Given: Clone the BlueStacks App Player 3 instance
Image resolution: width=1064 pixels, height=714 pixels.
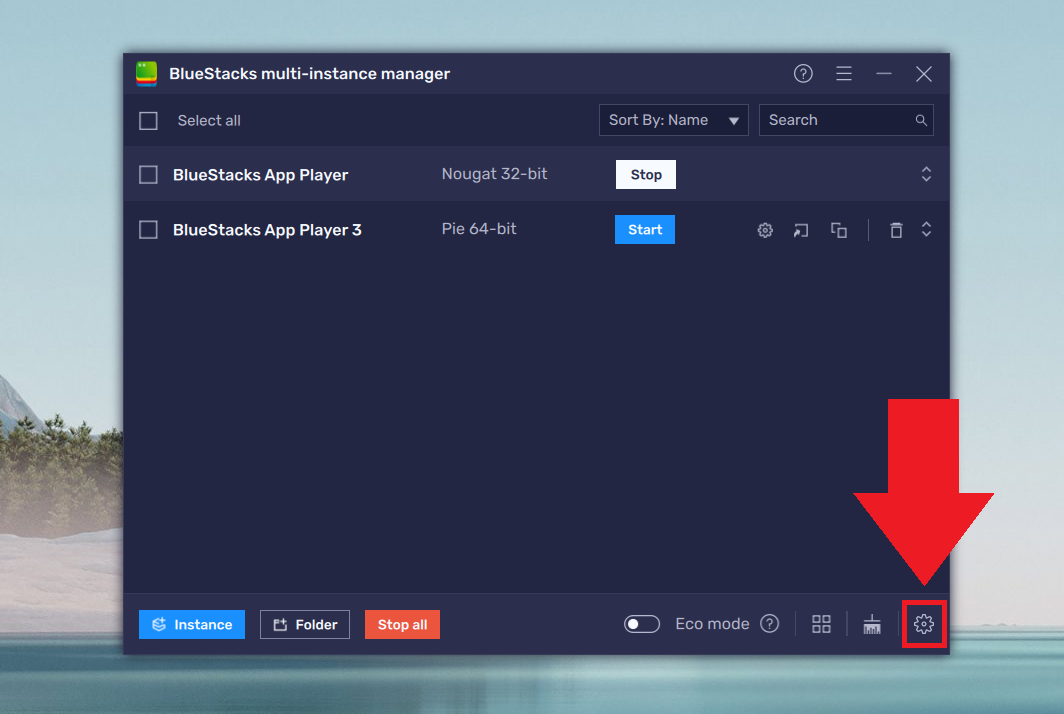Looking at the screenshot, I should [x=839, y=230].
